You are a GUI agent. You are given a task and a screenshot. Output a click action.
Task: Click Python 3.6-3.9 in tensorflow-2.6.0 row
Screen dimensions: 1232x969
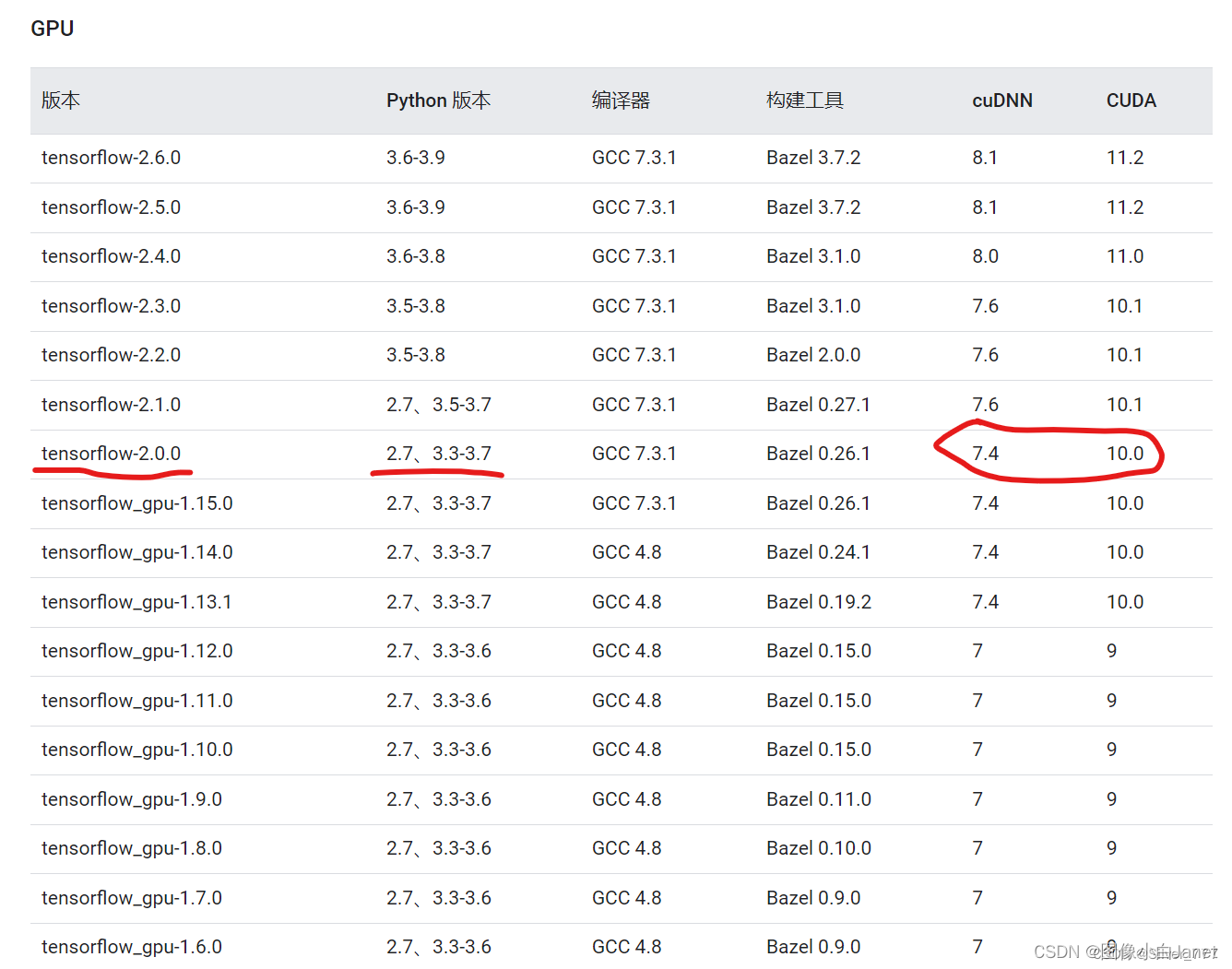pos(416,158)
